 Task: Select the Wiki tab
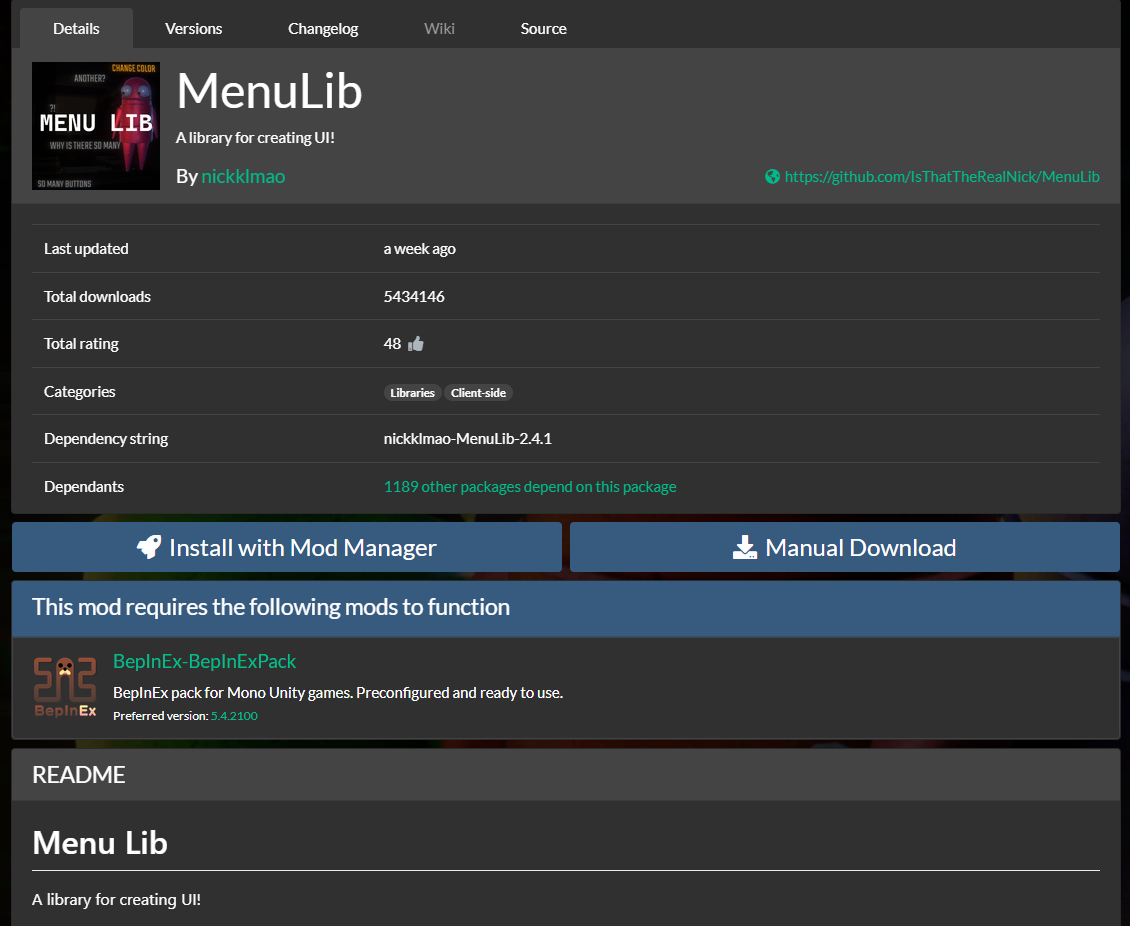point(439,29)
